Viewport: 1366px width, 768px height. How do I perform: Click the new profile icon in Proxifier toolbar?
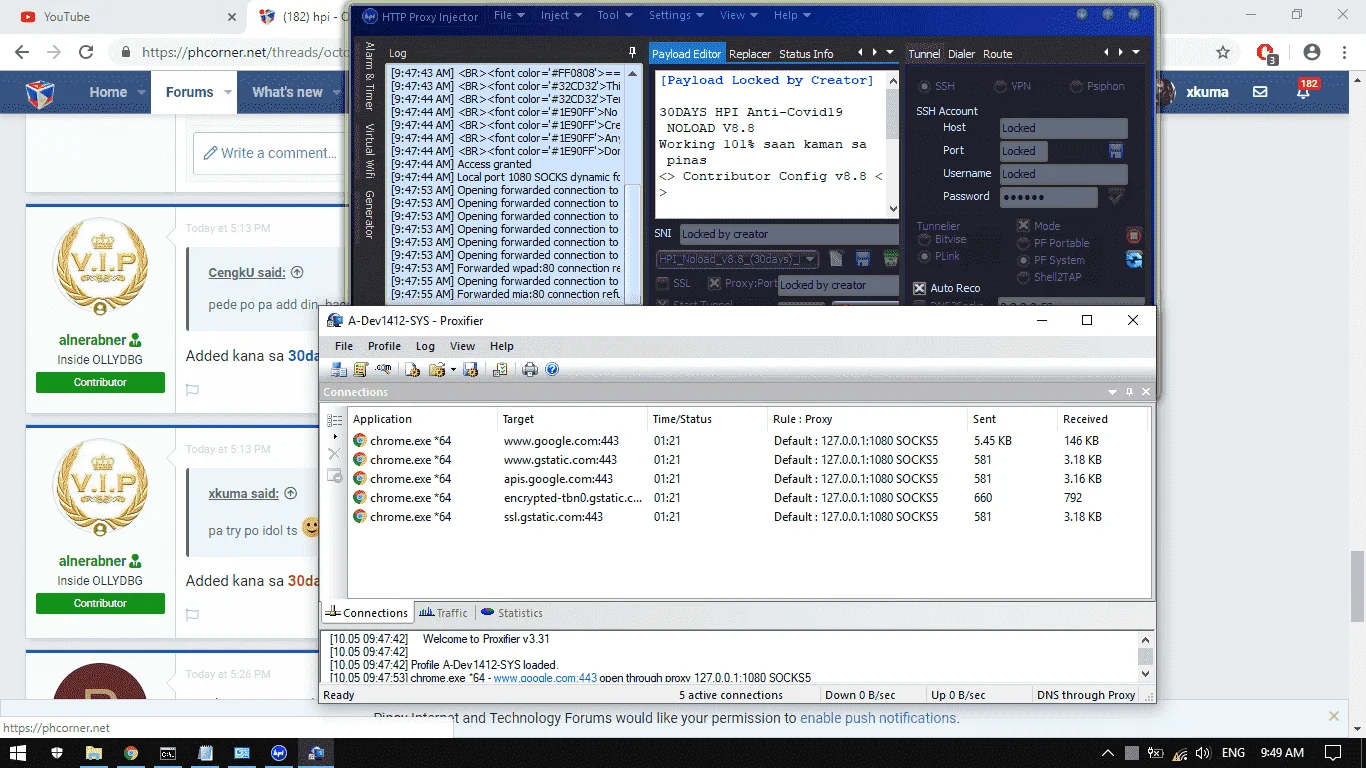pyautogui.click(x=412, y=369)
